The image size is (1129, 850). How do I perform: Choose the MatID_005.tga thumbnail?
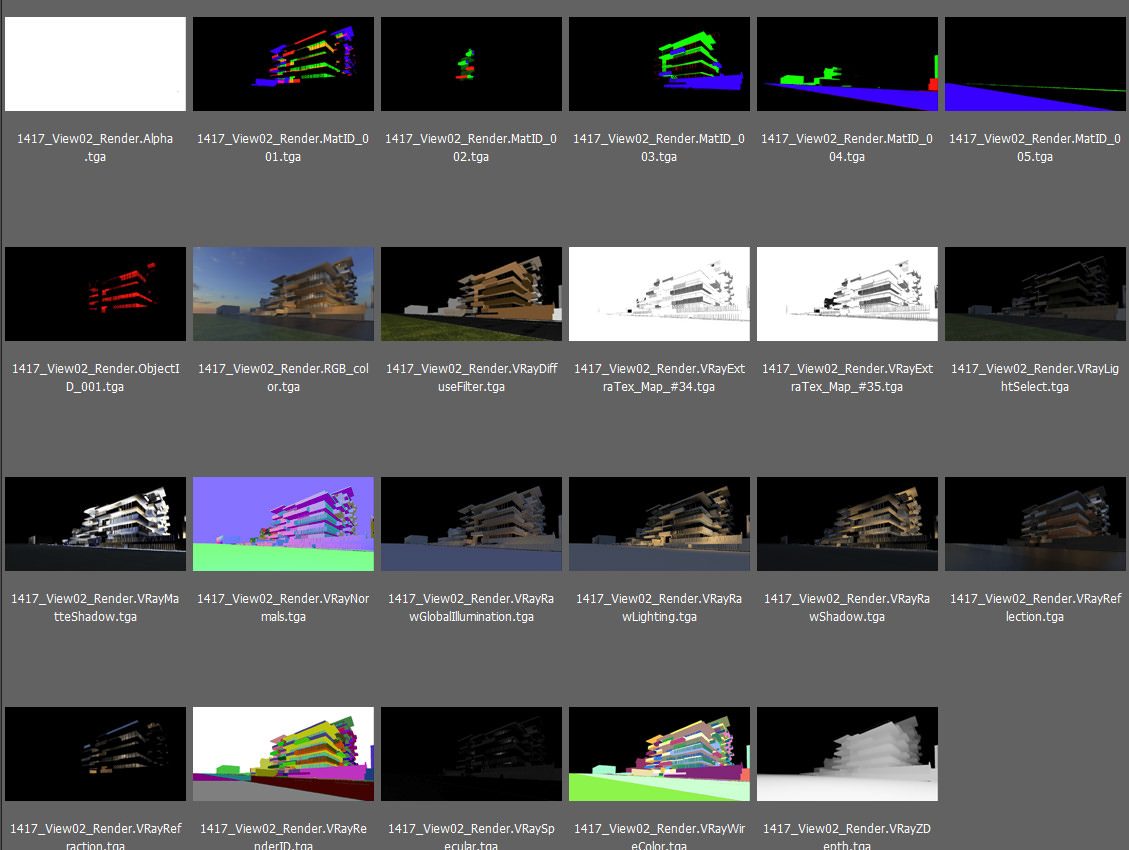point(1035,64)
